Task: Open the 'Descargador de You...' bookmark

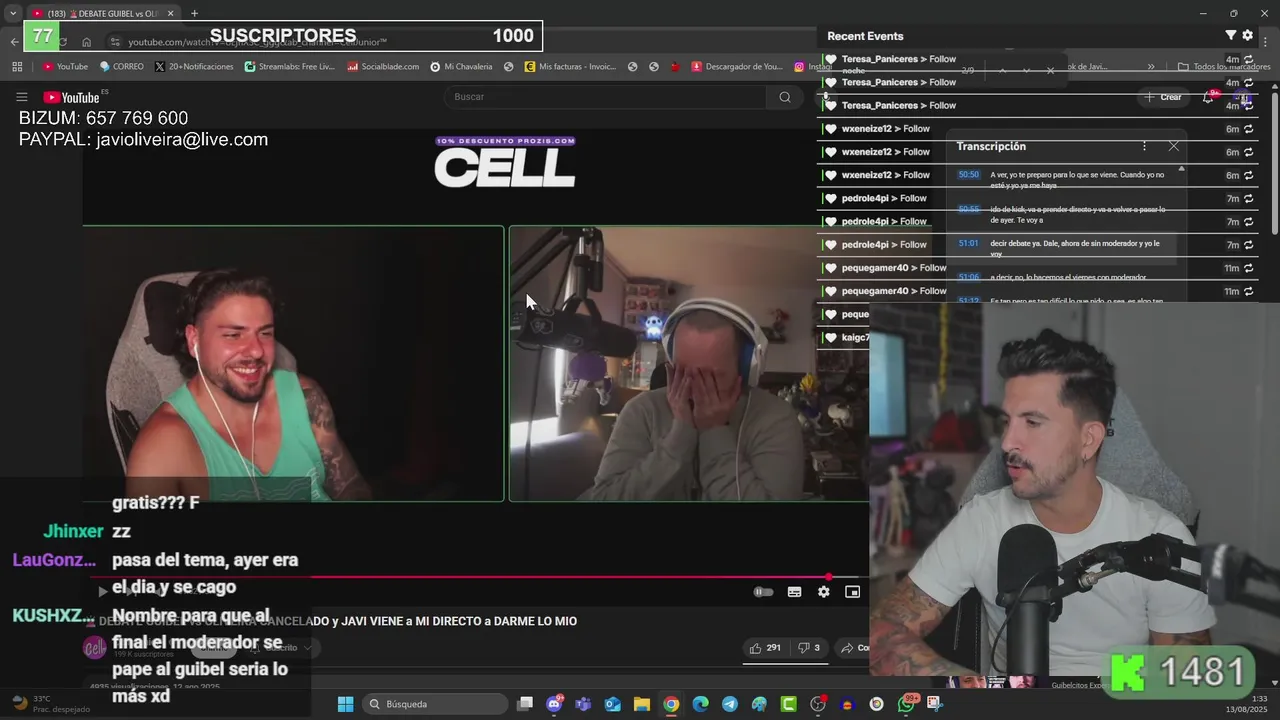Action: pos(737,67)
